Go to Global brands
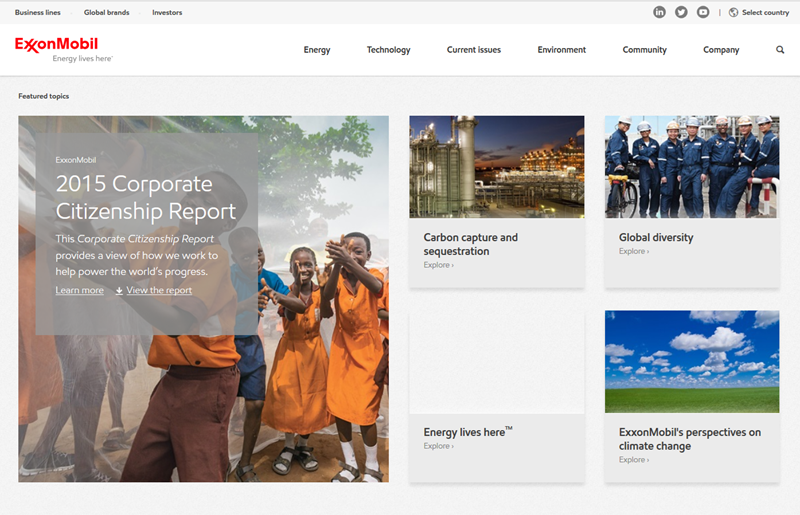Screen dimensions: 800x515 pyautogui.click(x=107, y=12)
